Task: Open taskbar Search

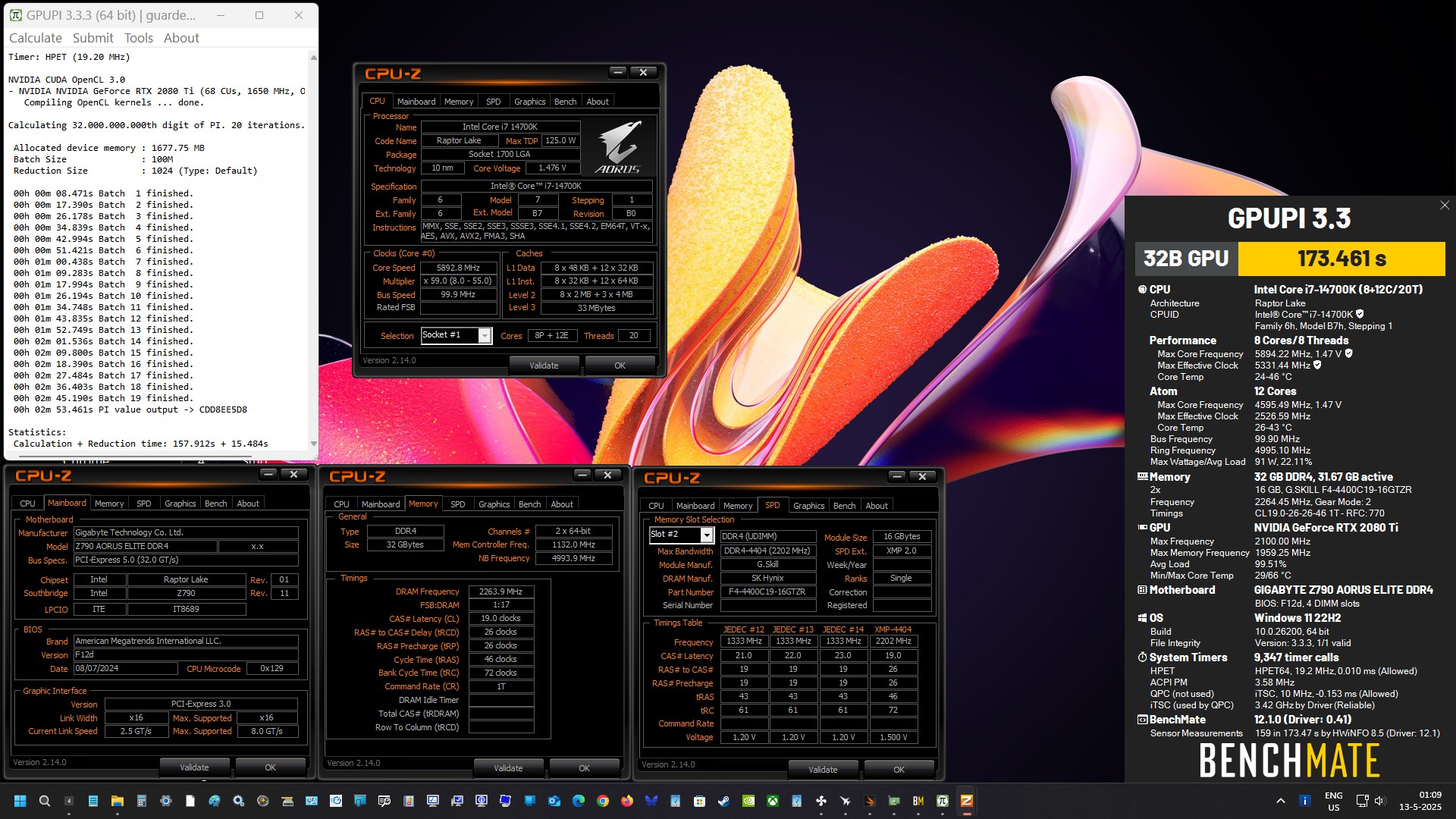Action: [x=45, y=801]
